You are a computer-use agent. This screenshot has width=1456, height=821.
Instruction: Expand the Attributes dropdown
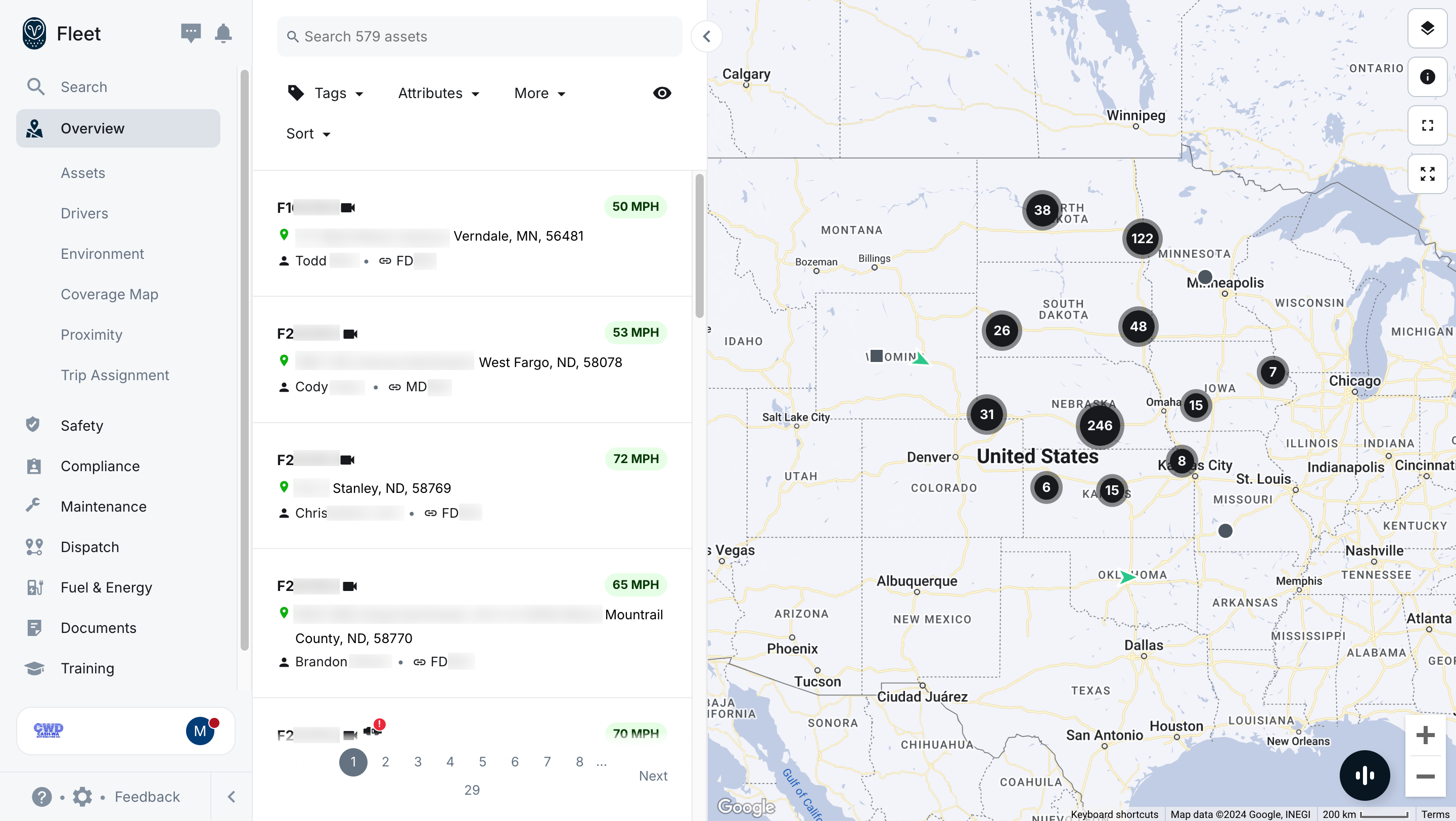pyautogui.click(x=438, y=93)
